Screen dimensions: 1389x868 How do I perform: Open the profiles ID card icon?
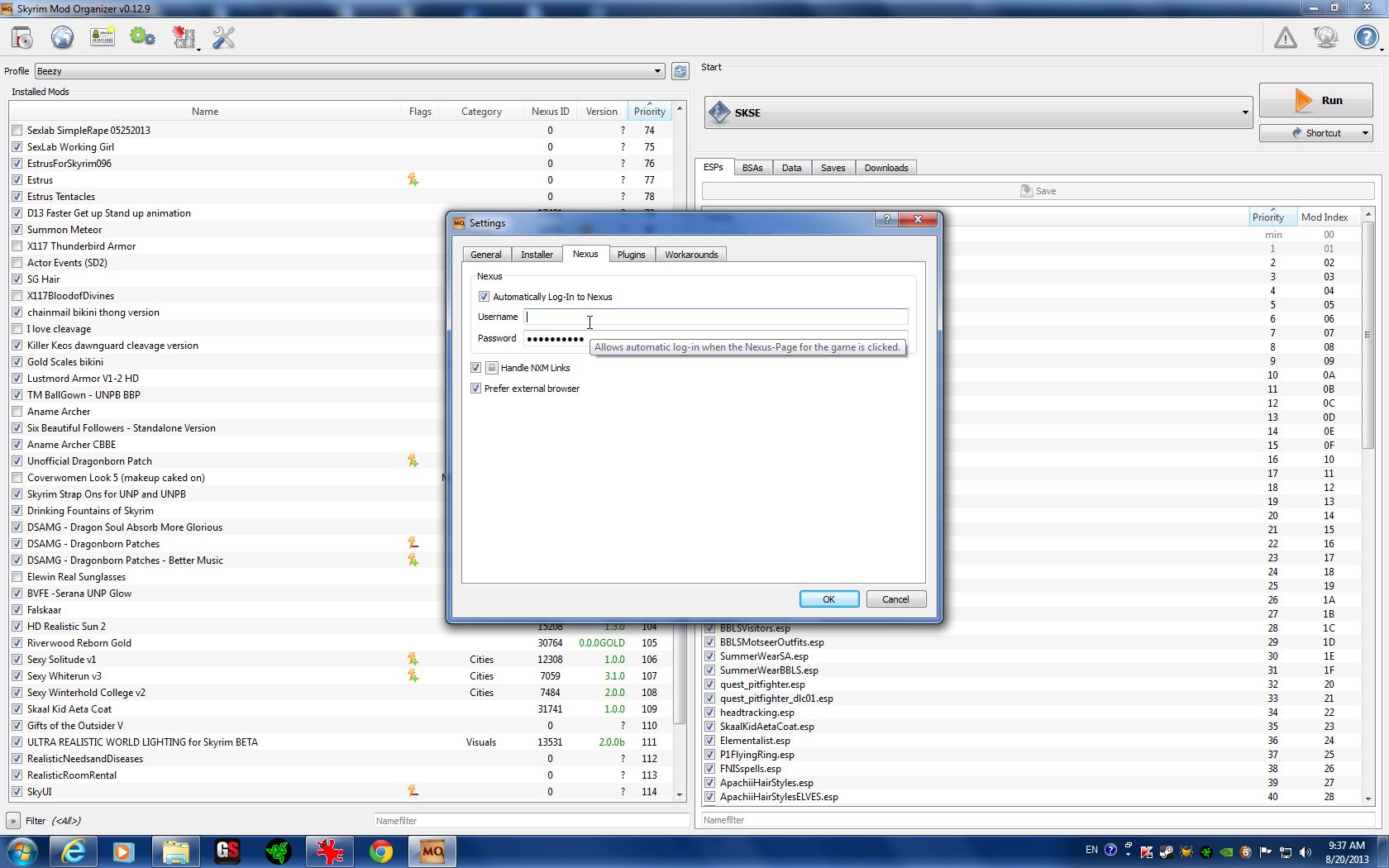(103, 38)
